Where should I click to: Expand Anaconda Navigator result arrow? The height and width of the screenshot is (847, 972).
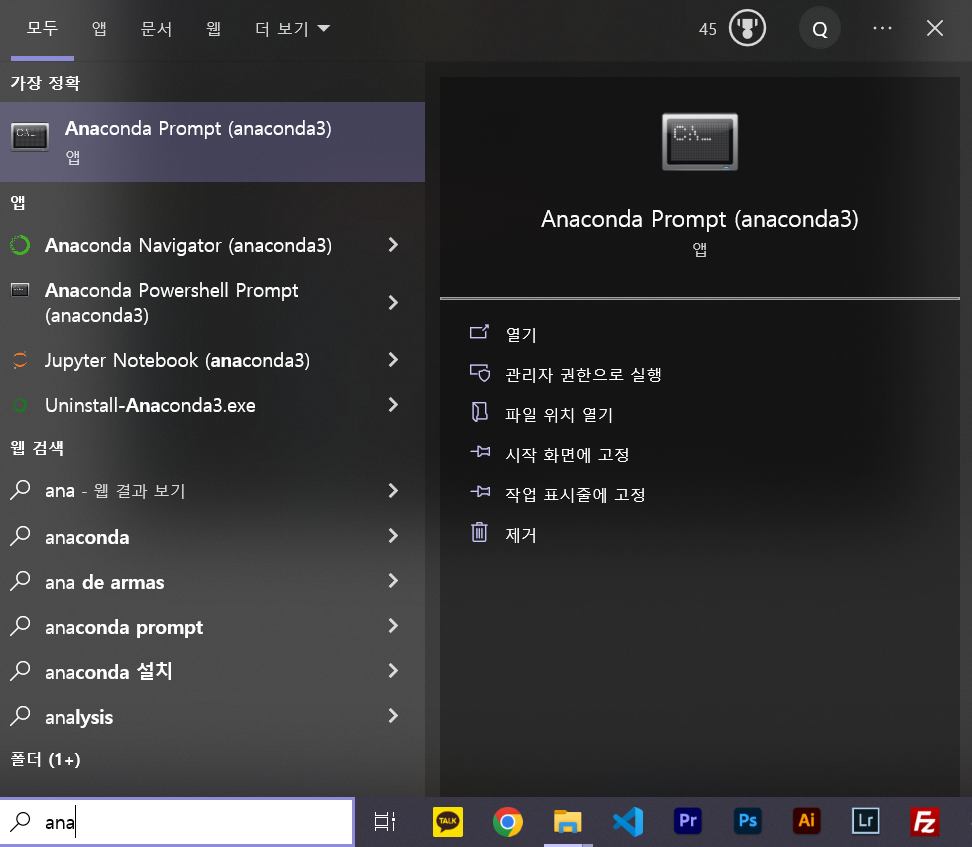coord(393,245)
